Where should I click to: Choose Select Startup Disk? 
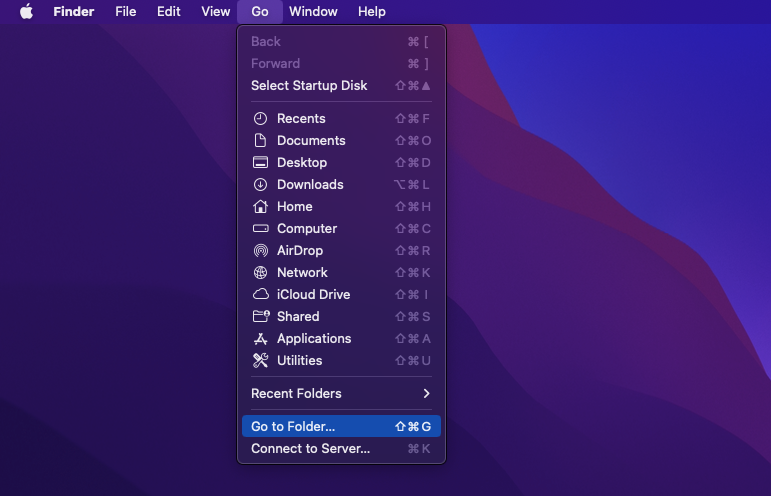click(309, 86)
